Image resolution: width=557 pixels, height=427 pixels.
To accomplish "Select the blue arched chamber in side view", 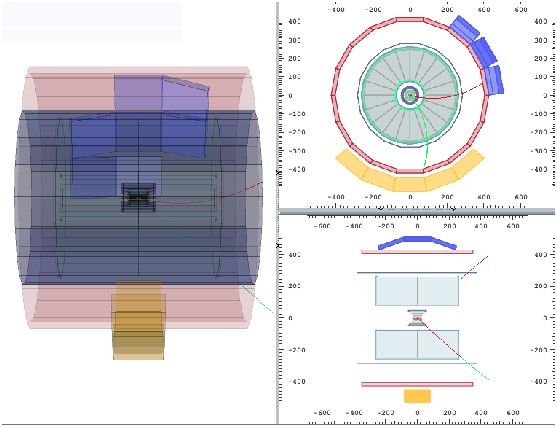I will click(417, 242).
